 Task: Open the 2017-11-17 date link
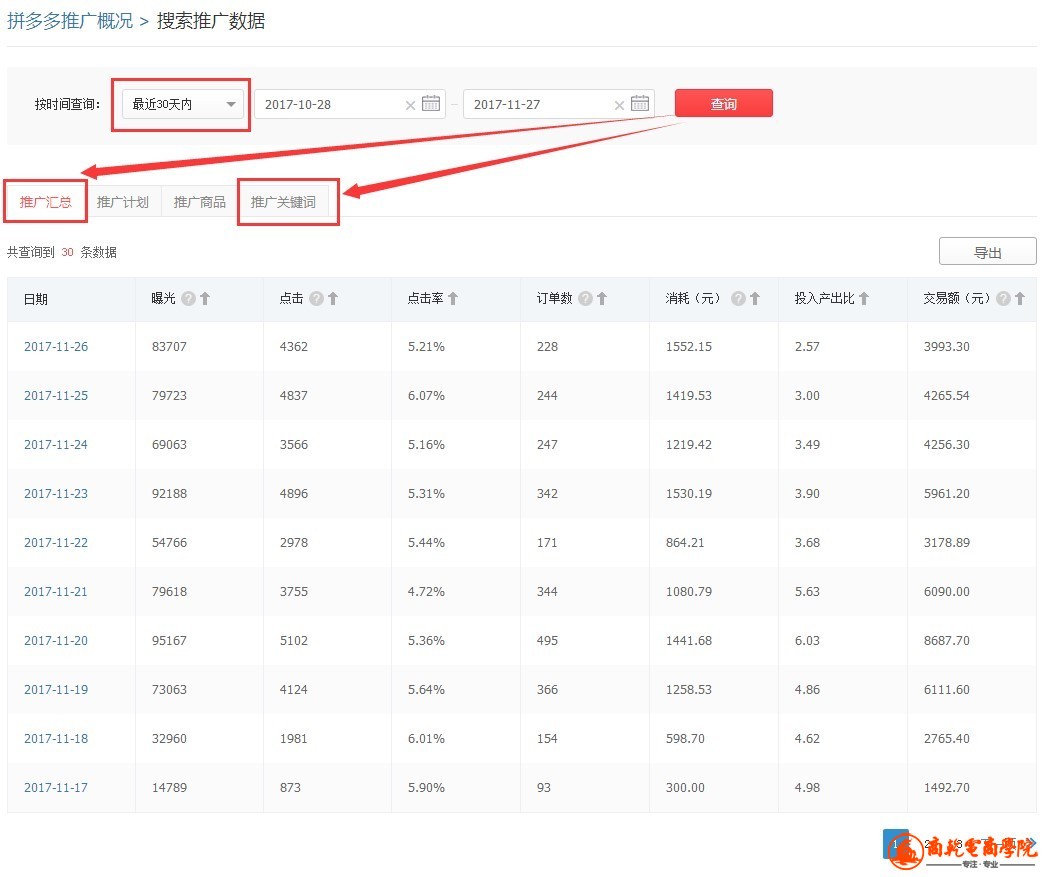(x=56, y=788)
